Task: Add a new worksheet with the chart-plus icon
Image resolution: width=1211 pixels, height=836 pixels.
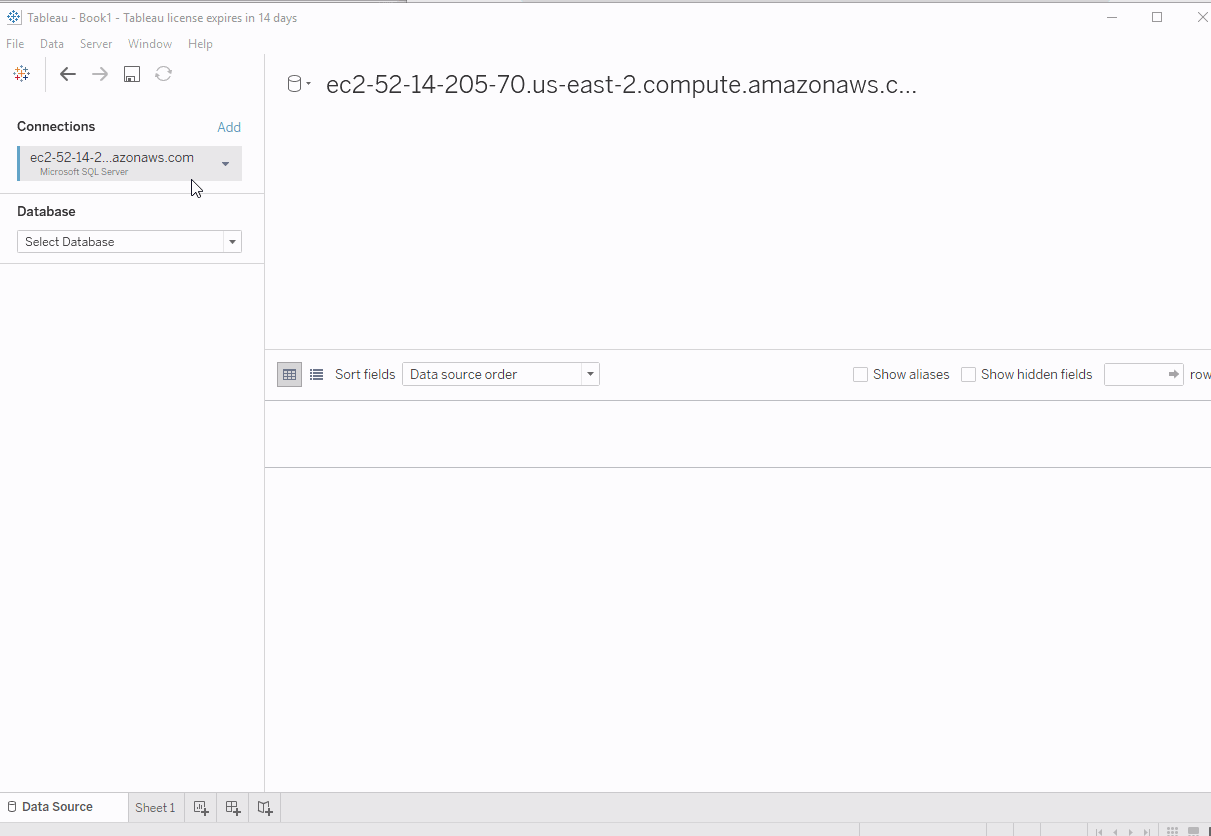Action: click(201, 808)
